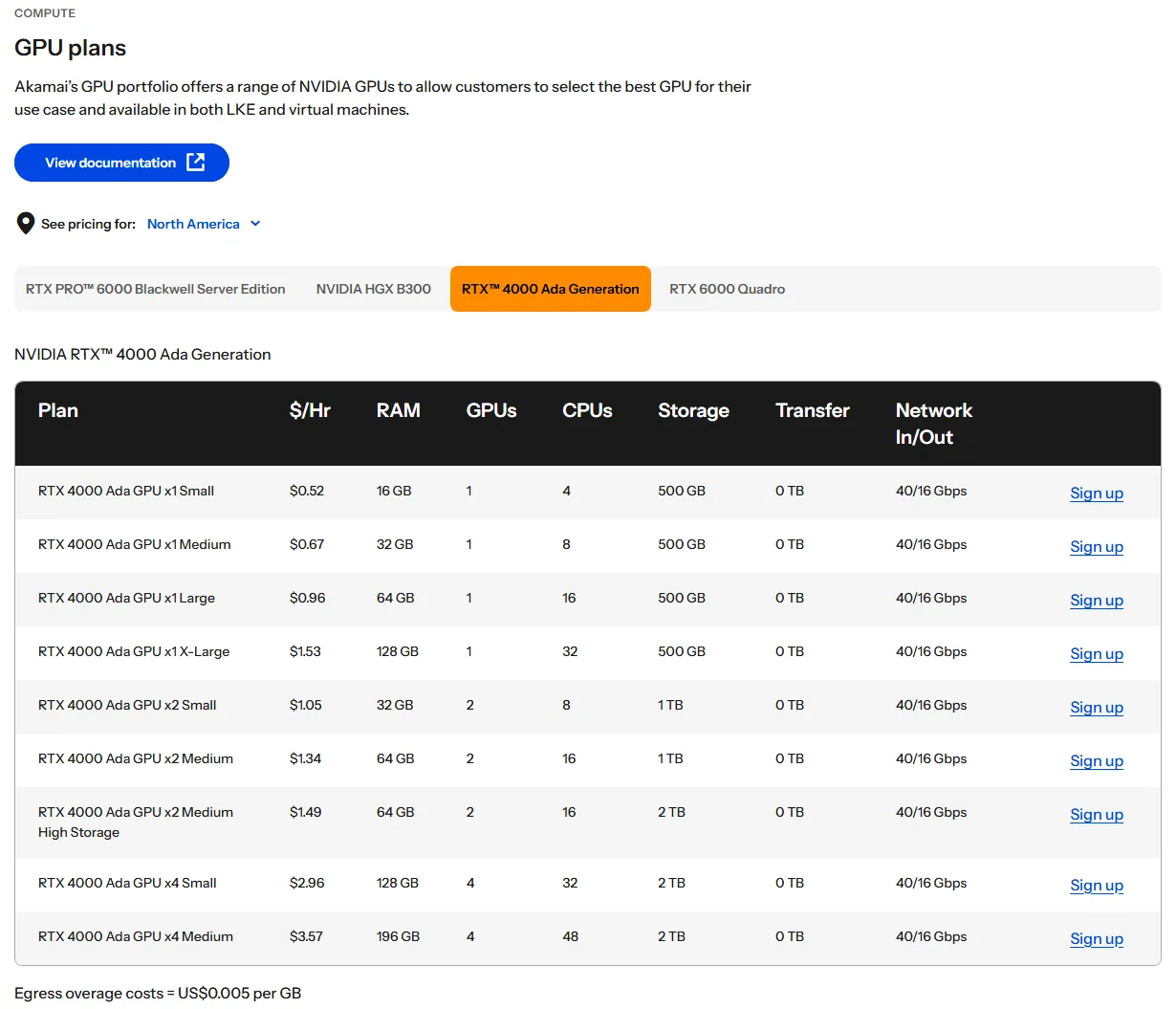Click the 48 CPUs value

571,936
